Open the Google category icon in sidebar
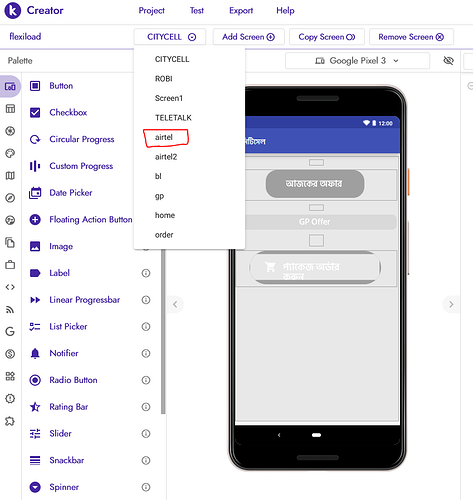This screenshot has width=473, height=500. point(10,331)
